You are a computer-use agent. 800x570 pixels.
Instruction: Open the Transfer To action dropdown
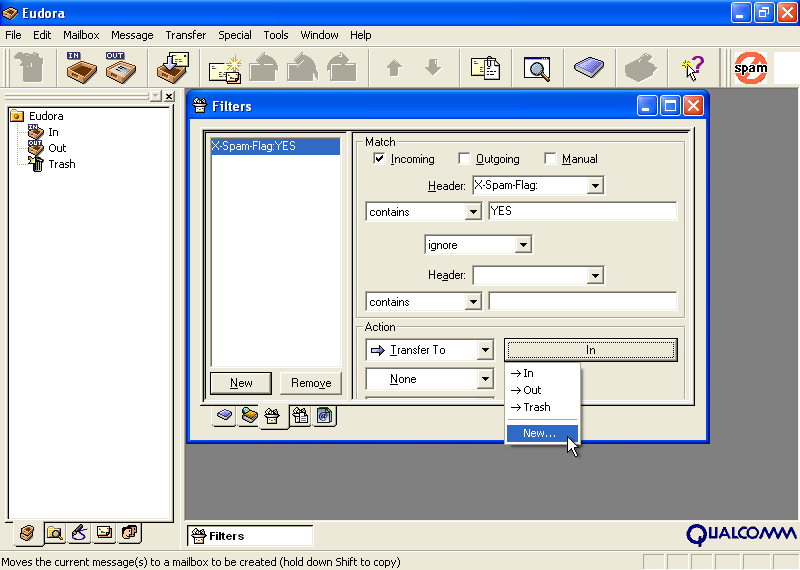pyautogui.click(x=485, y=351)
